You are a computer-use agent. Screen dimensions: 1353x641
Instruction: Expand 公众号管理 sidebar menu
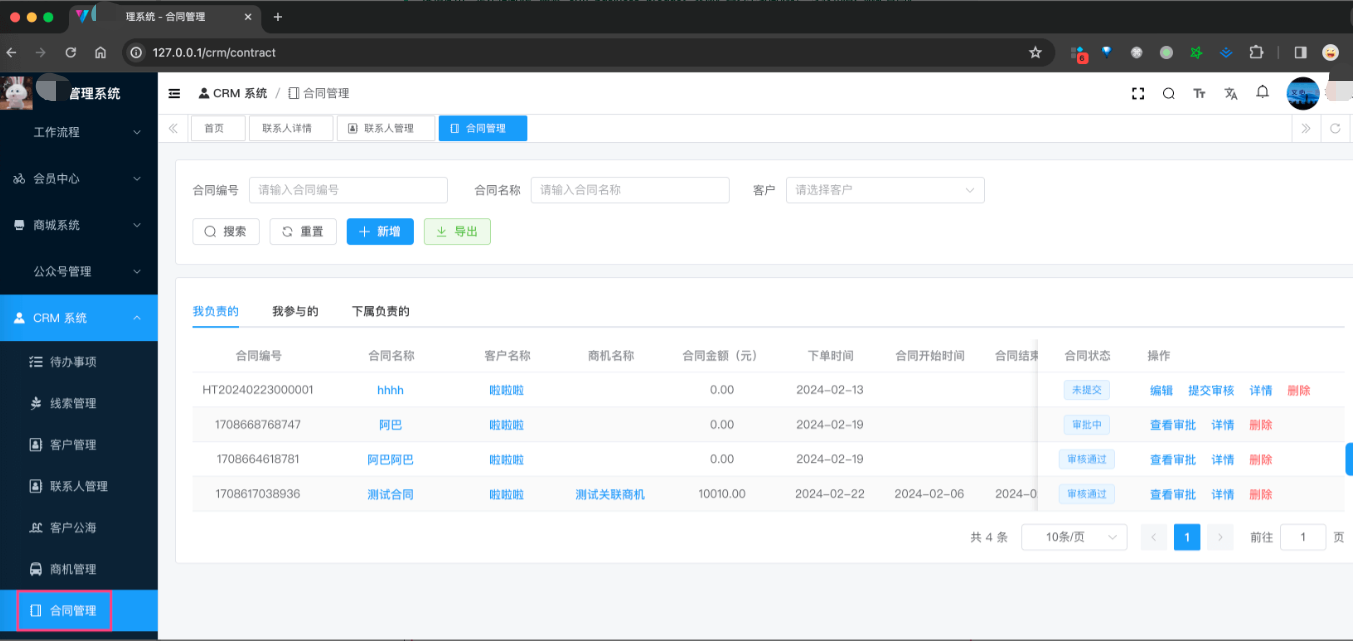(x=79, y=272)
